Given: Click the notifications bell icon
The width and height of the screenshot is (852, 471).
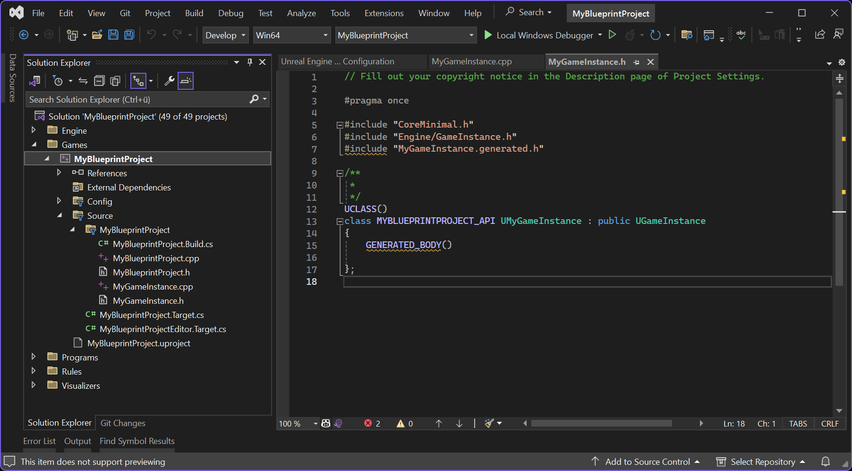Looking at the screenshot, I should [x=825, y=462].
